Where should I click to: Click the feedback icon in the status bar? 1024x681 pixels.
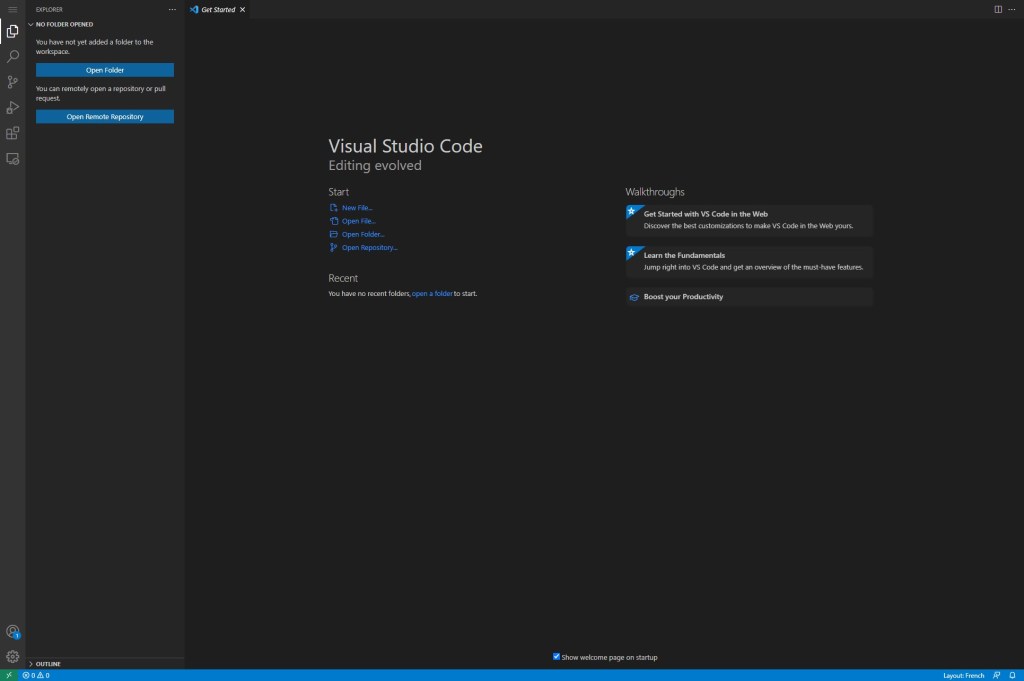(x=997, y=675)
